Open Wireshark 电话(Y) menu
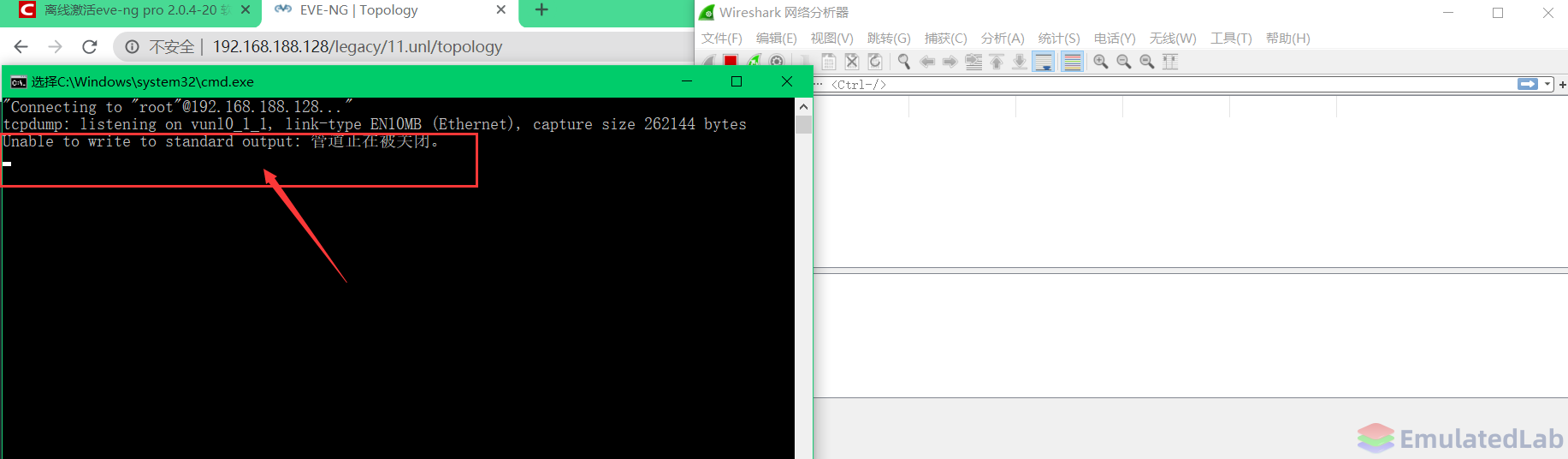 click(x=1115, y=39)
